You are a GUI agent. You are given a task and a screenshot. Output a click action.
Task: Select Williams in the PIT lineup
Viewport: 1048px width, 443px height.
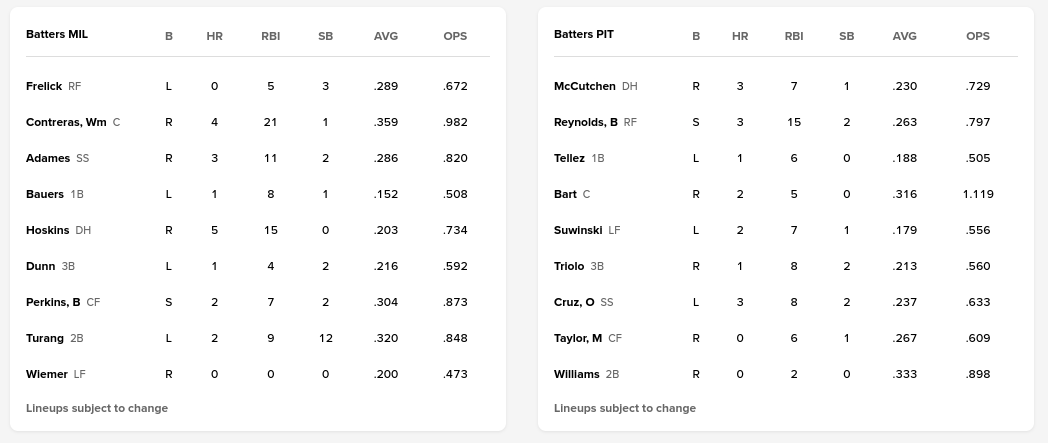pyautogui.click(x=577, y=374)
